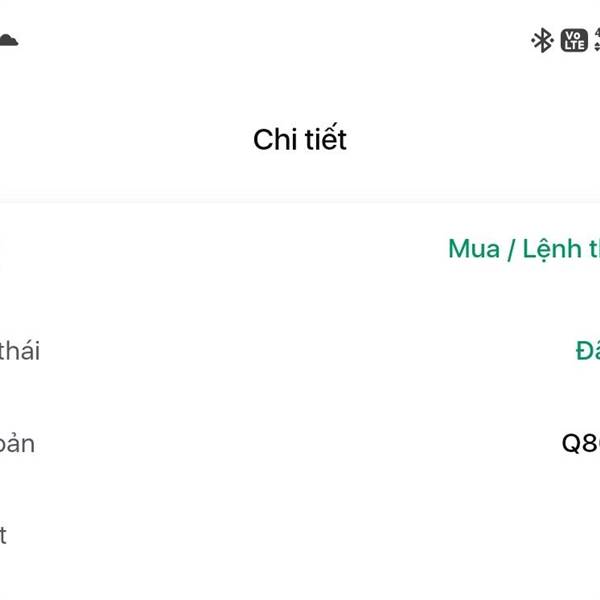Image resolution: width=600 pixels, height=600 pixels.
Task: Tap the empty status bar center area
Action: [x=280, y=40]
